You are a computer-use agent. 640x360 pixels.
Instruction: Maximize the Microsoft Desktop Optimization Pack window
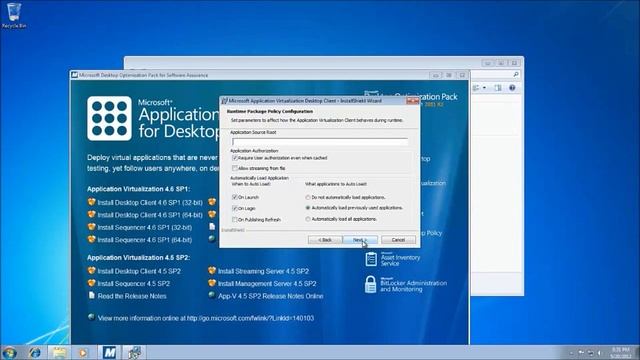[x=449, y=75]
